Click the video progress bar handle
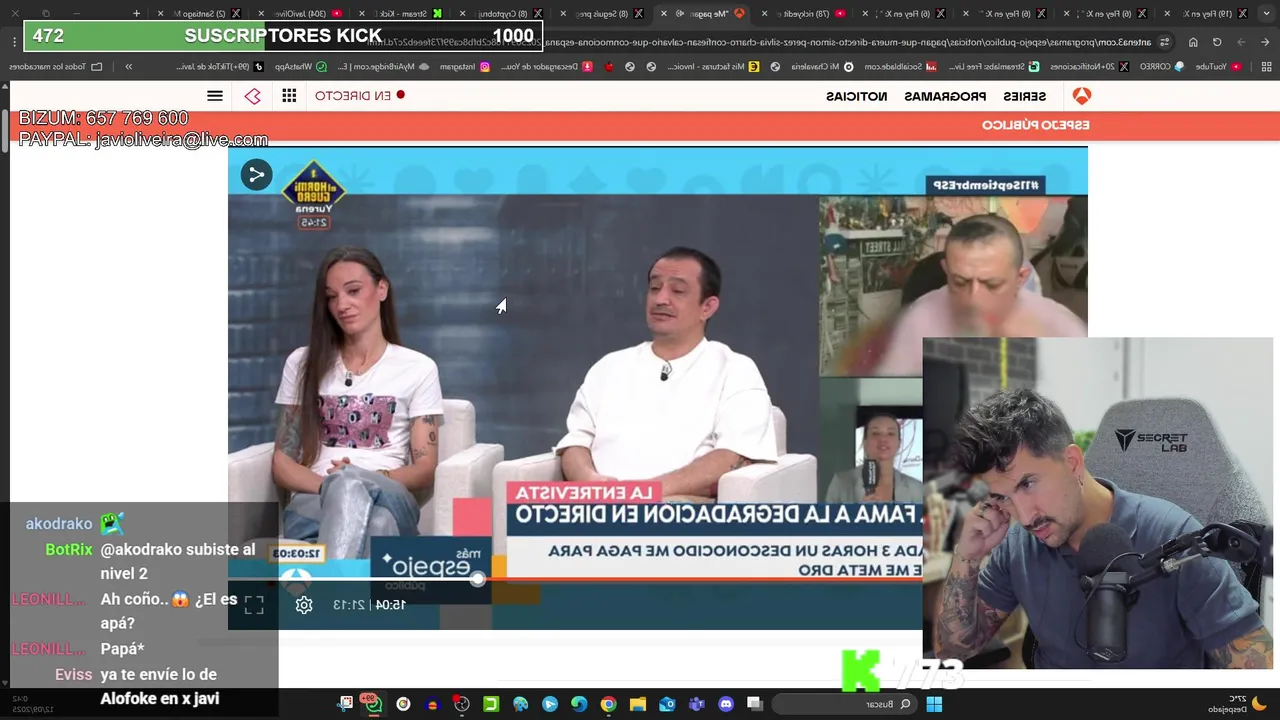 tap(478, 579)
